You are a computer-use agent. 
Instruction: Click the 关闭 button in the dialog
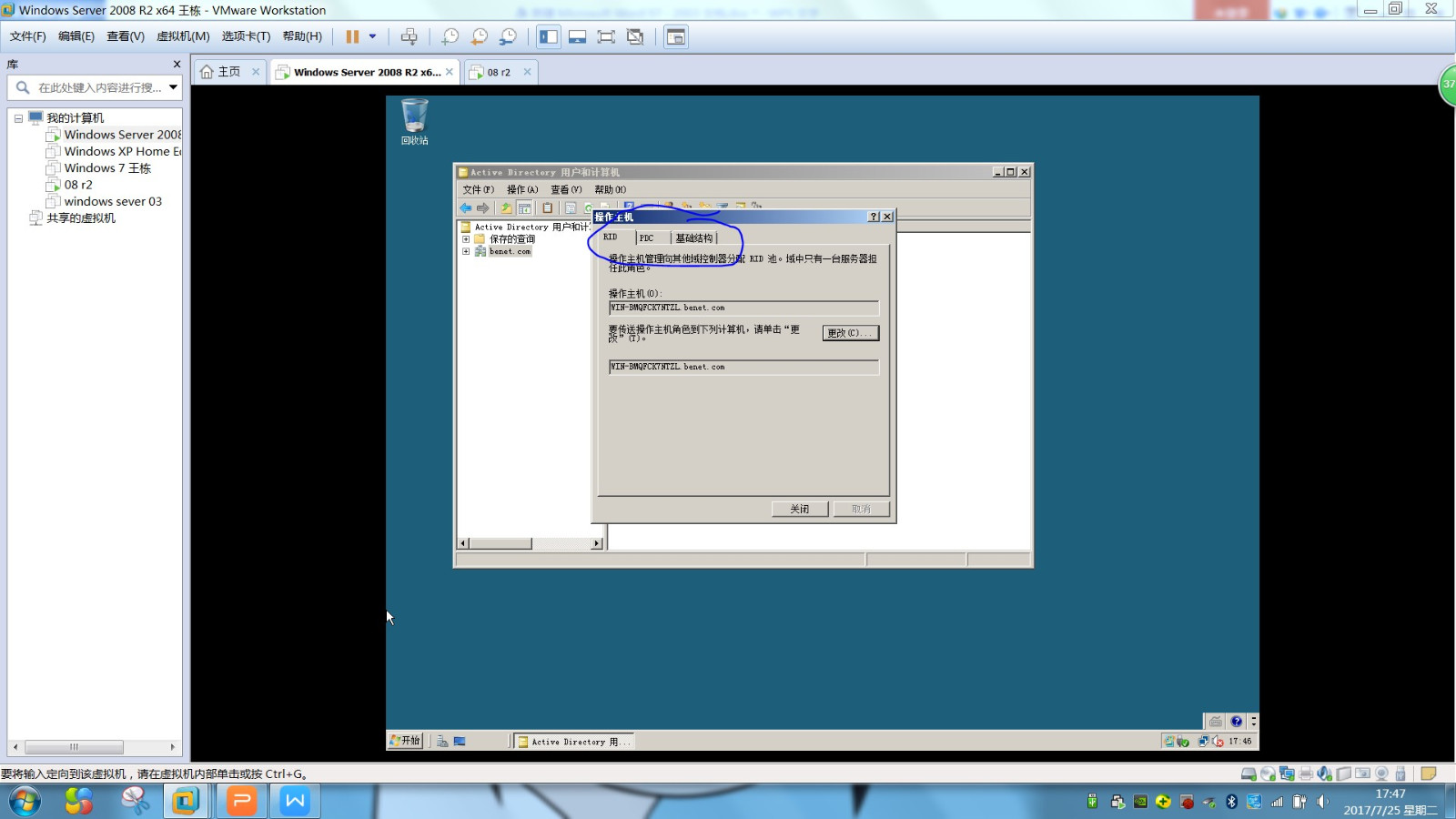(x=800, y=509)
